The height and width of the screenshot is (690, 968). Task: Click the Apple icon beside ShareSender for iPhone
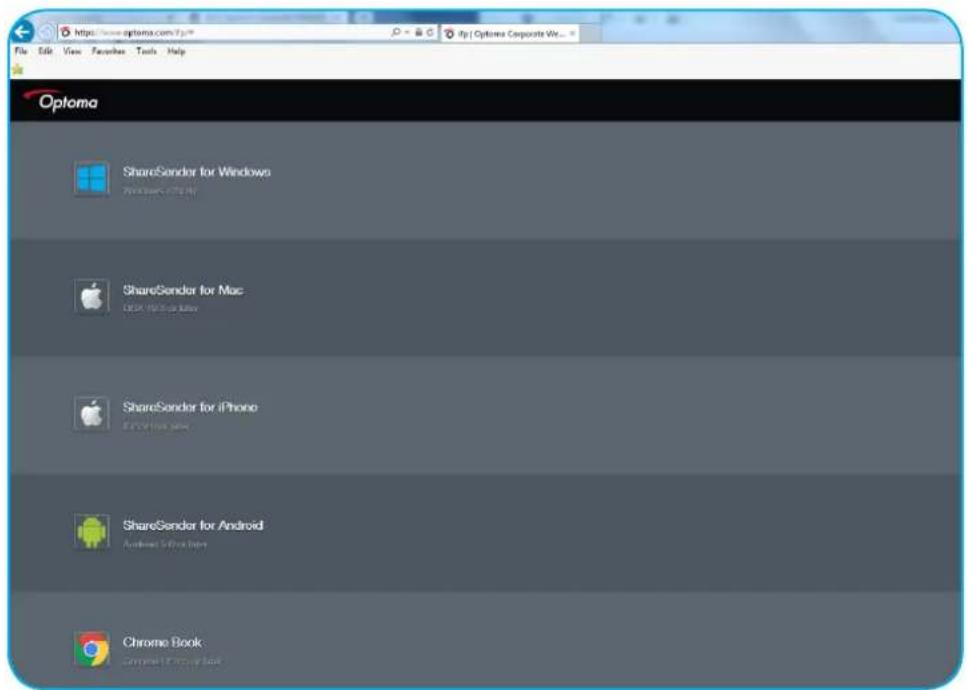(92, 414)
